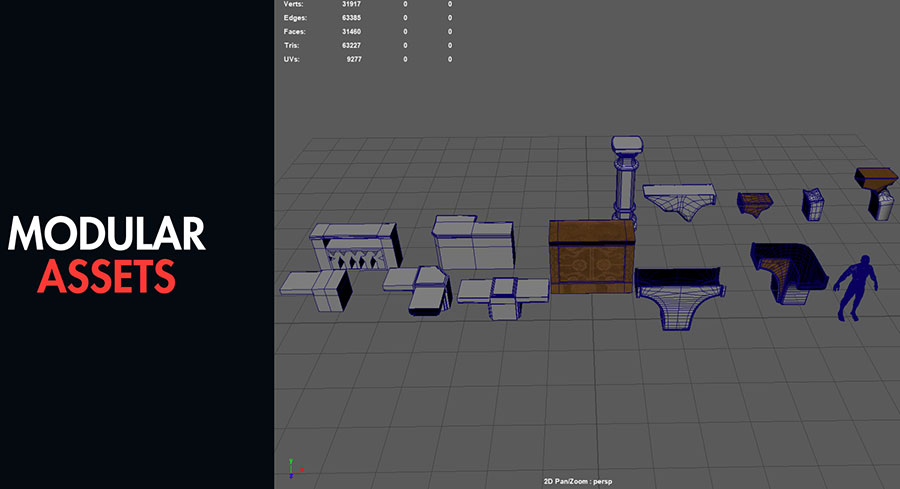
Task: Click the "Tris:" HUD label
Action: (292, 45)
